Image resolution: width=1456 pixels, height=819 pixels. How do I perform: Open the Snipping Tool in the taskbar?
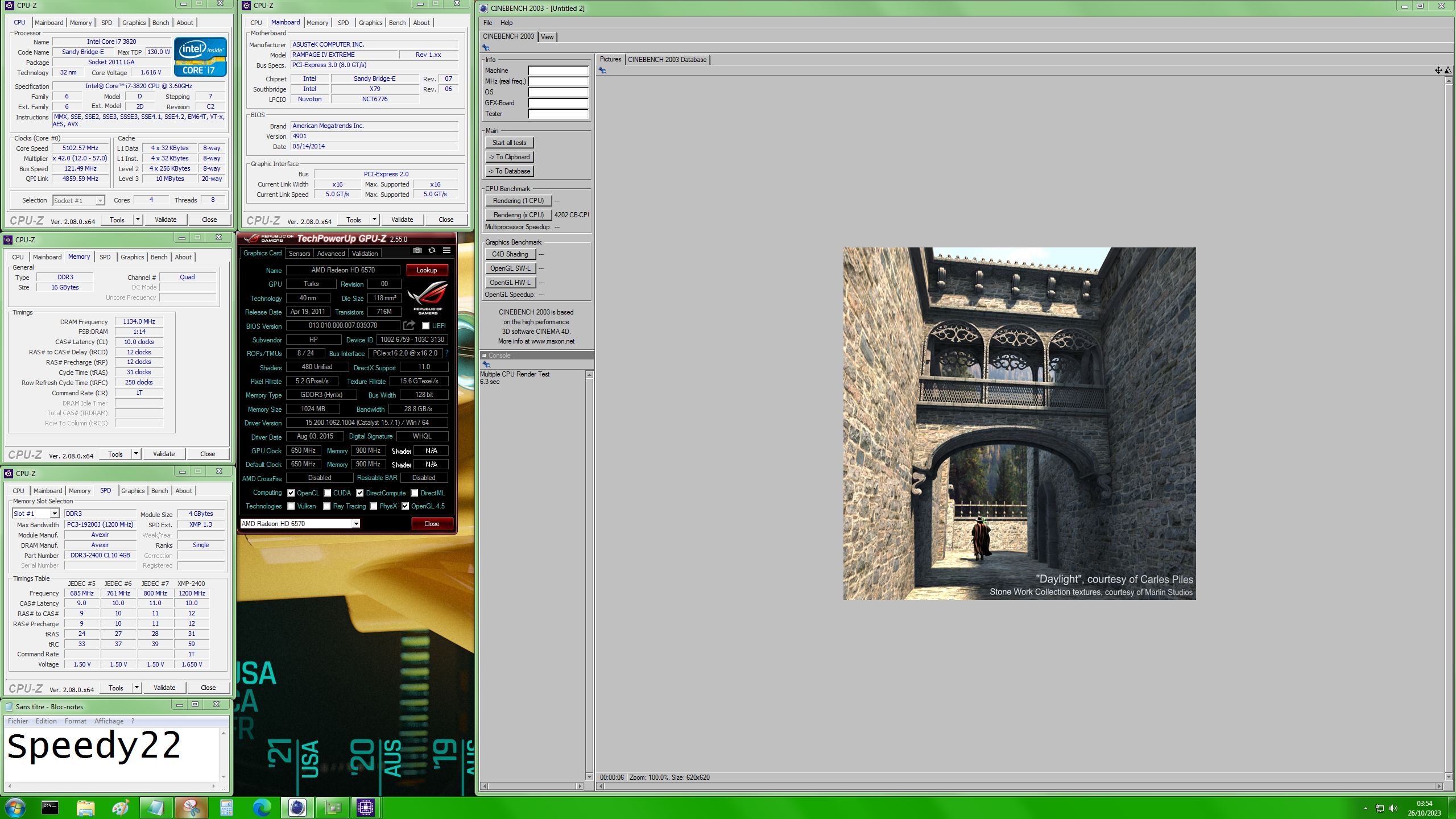point(192,807)
